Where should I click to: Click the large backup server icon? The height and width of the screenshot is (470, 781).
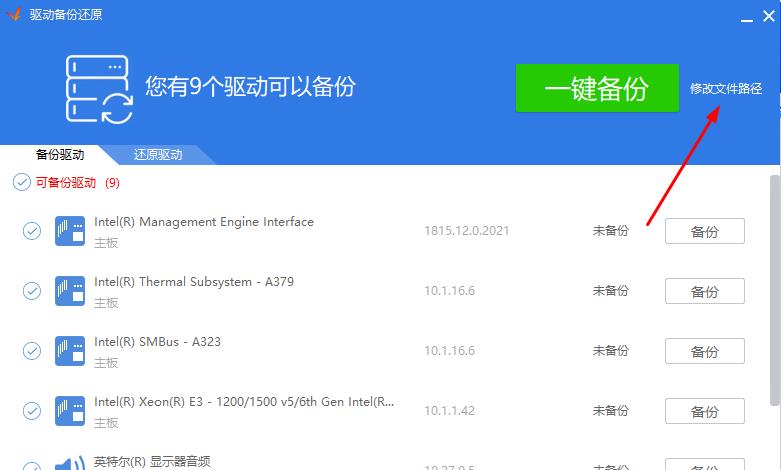[x=99, y=89]
